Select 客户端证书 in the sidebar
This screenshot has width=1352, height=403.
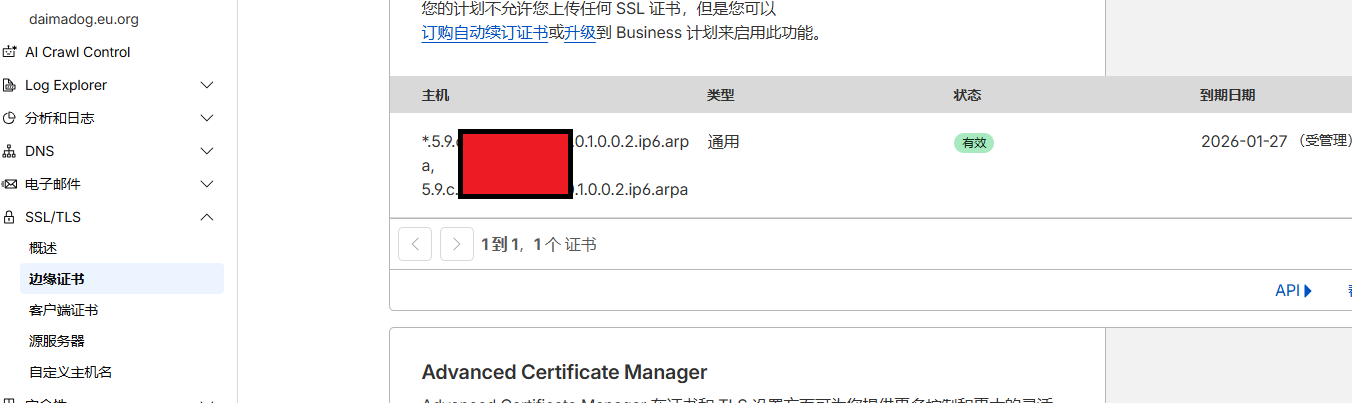[x=63, y=310]
